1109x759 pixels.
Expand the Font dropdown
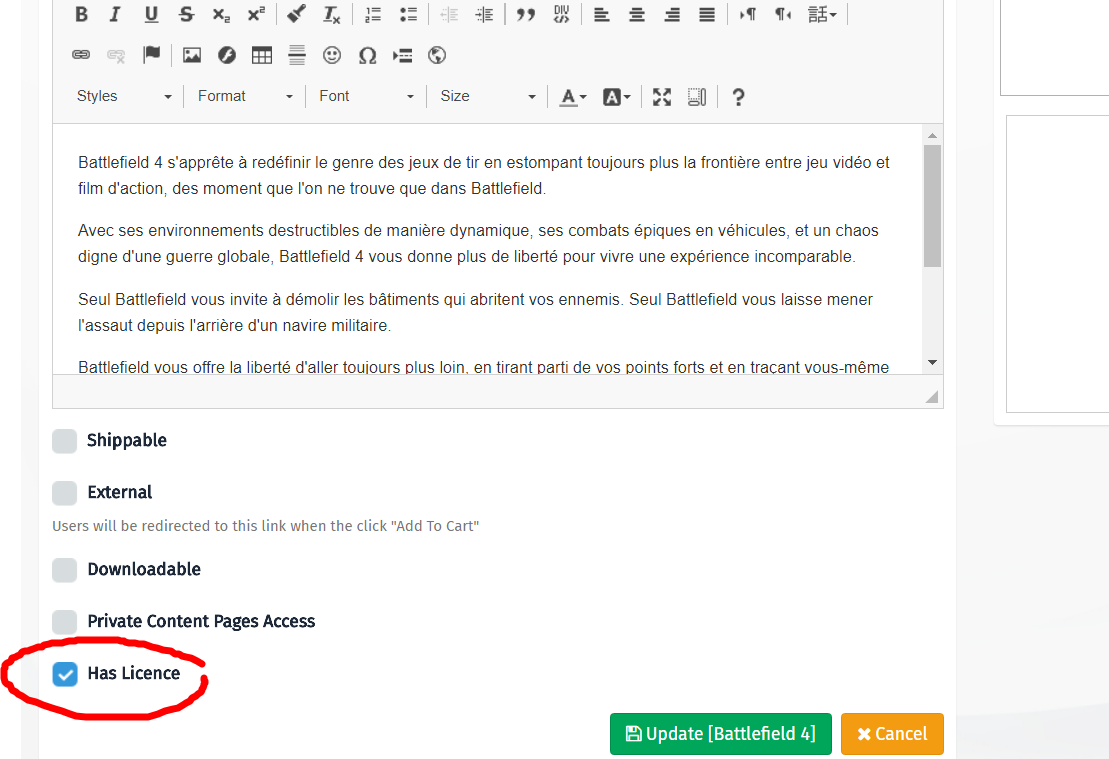(x=366, y=97)
